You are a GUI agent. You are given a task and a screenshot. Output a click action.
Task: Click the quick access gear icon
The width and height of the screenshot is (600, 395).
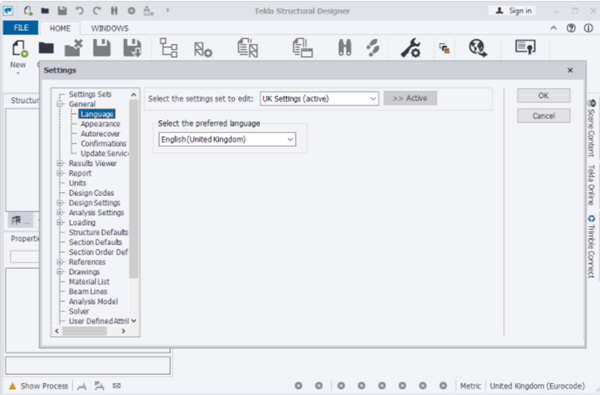131,11
